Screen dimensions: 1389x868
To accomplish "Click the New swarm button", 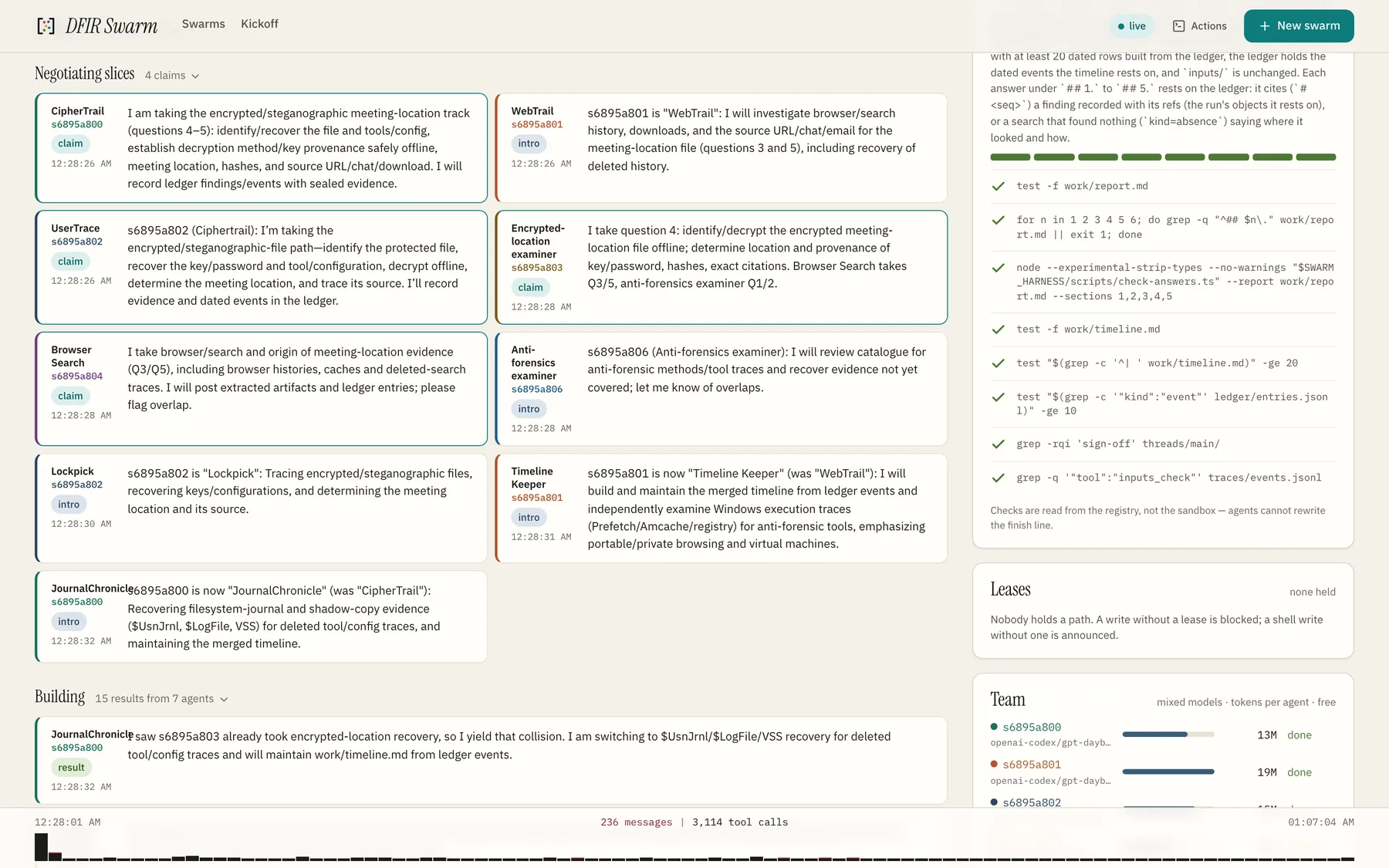I will [x=1299, y=26].
